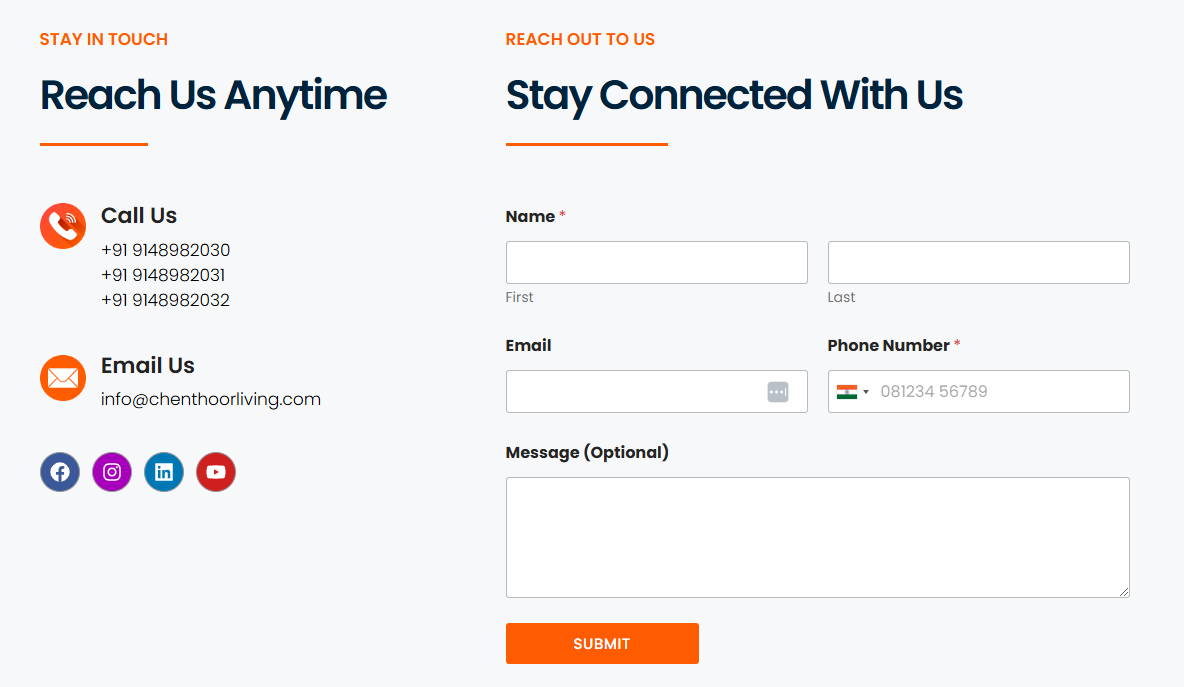Click the orange SUBMIT button
Viewport: 1184px width, 687px height.
coord(603,644)
